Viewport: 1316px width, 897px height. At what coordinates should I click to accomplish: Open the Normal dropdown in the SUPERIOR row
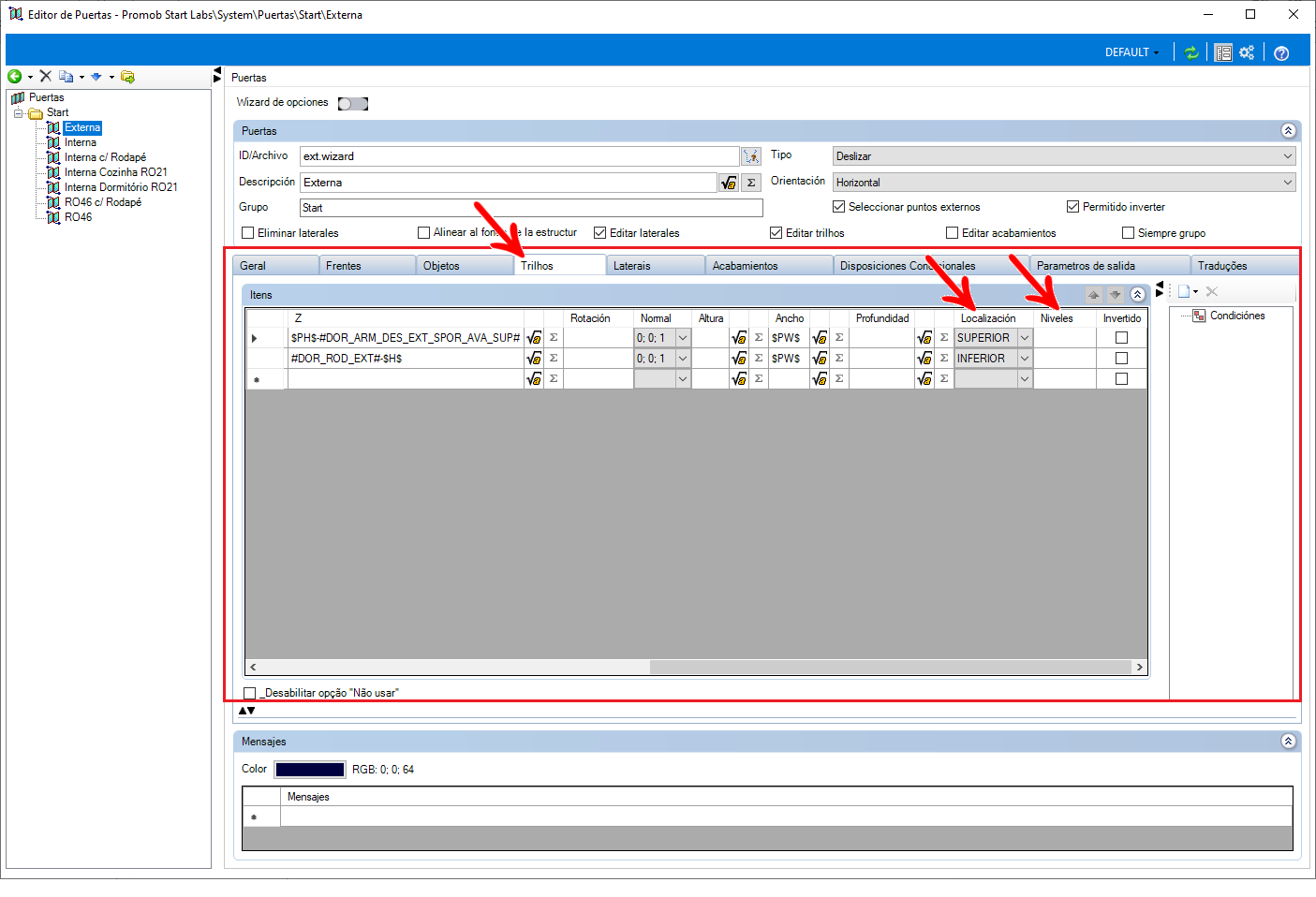[662, 338]
